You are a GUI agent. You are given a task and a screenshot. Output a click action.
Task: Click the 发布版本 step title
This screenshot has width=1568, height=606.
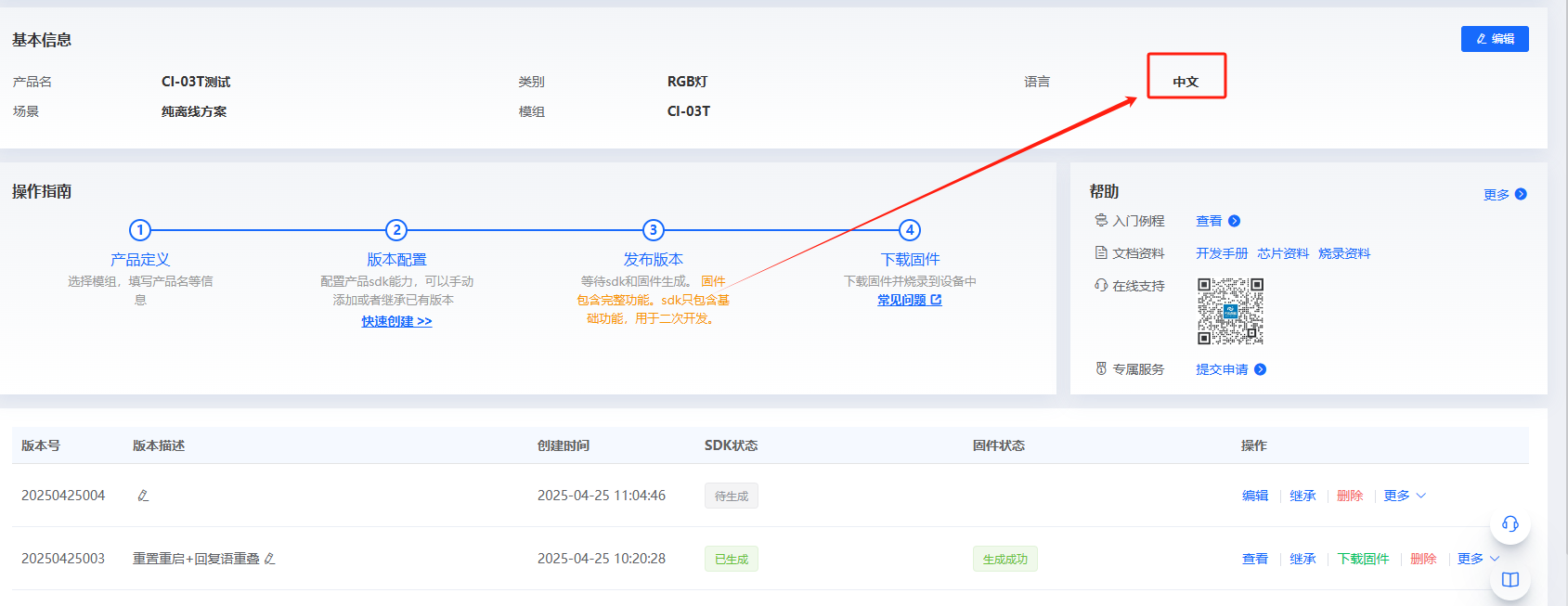pos(654,260)
